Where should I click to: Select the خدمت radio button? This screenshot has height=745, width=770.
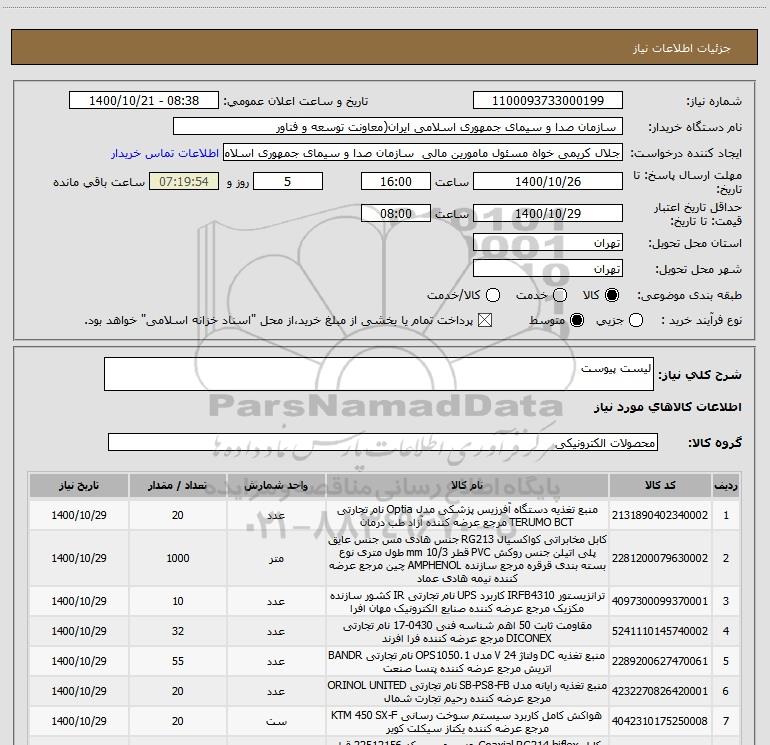[x=560, y=295]
